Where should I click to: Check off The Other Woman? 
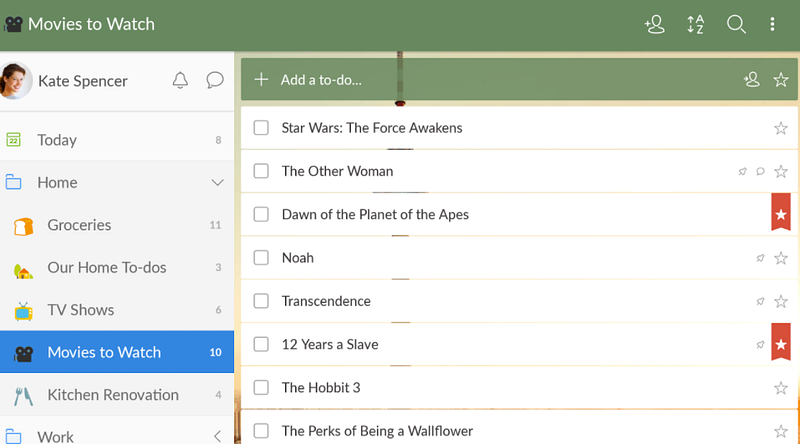[x=261, y=171]
